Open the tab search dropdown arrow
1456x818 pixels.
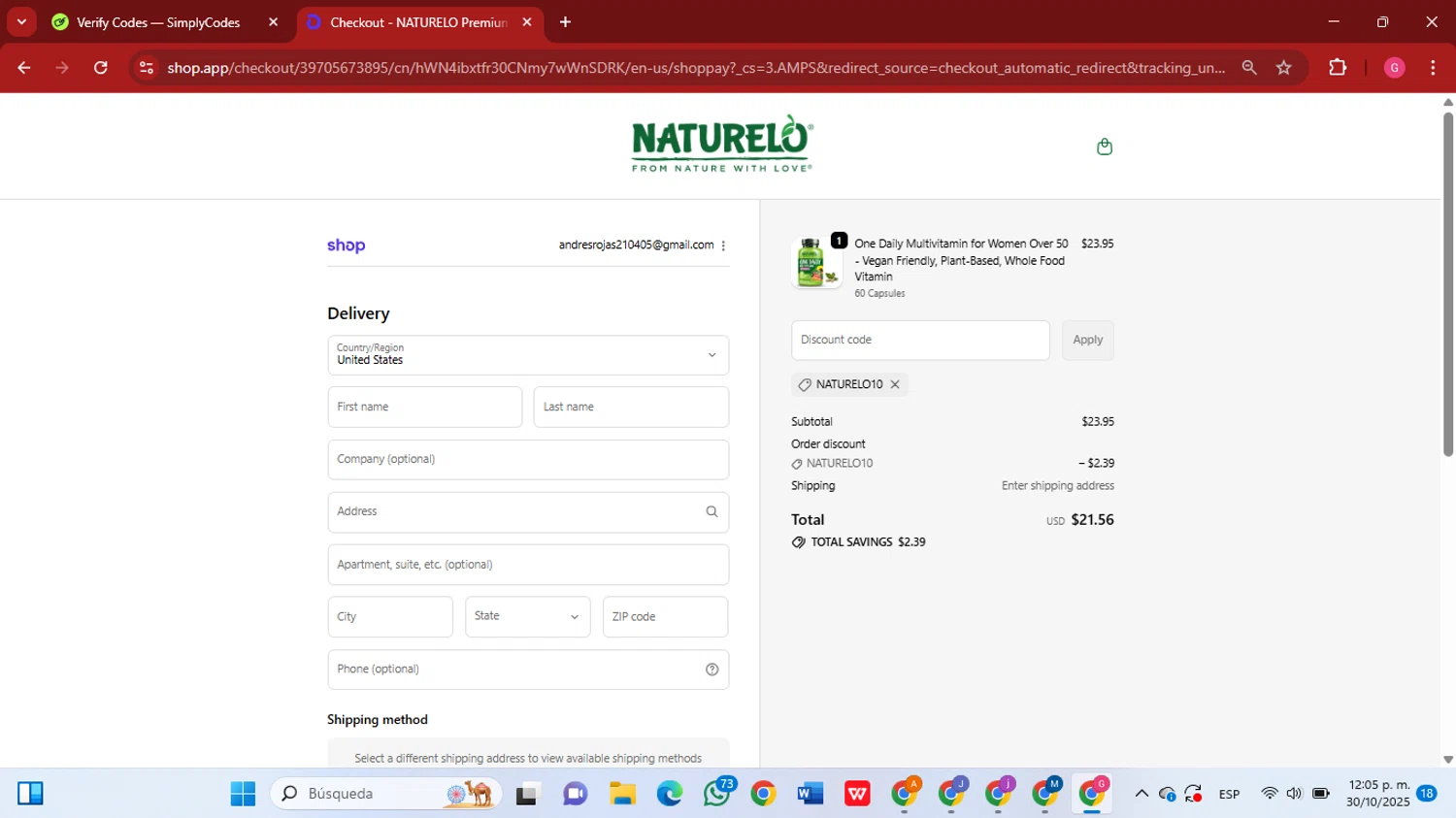(21, 22)
